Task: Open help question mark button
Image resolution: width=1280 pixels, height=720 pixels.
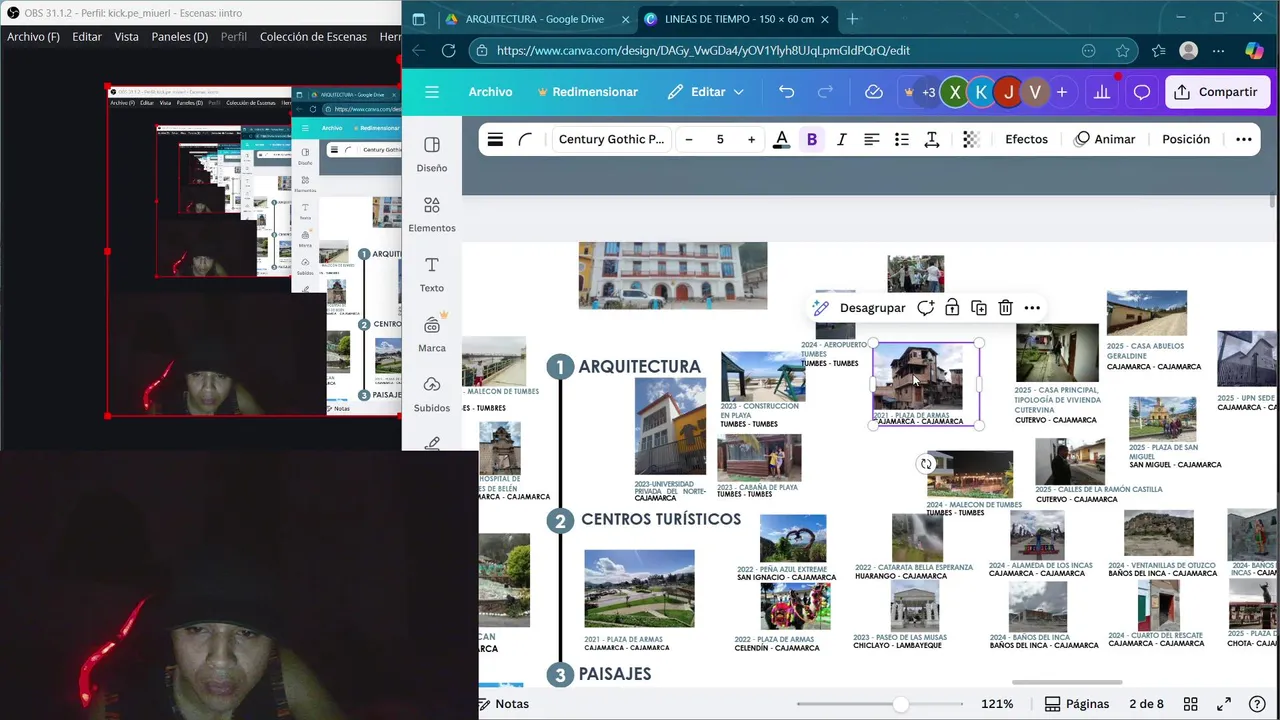Action: click(x=1257, y=704)
